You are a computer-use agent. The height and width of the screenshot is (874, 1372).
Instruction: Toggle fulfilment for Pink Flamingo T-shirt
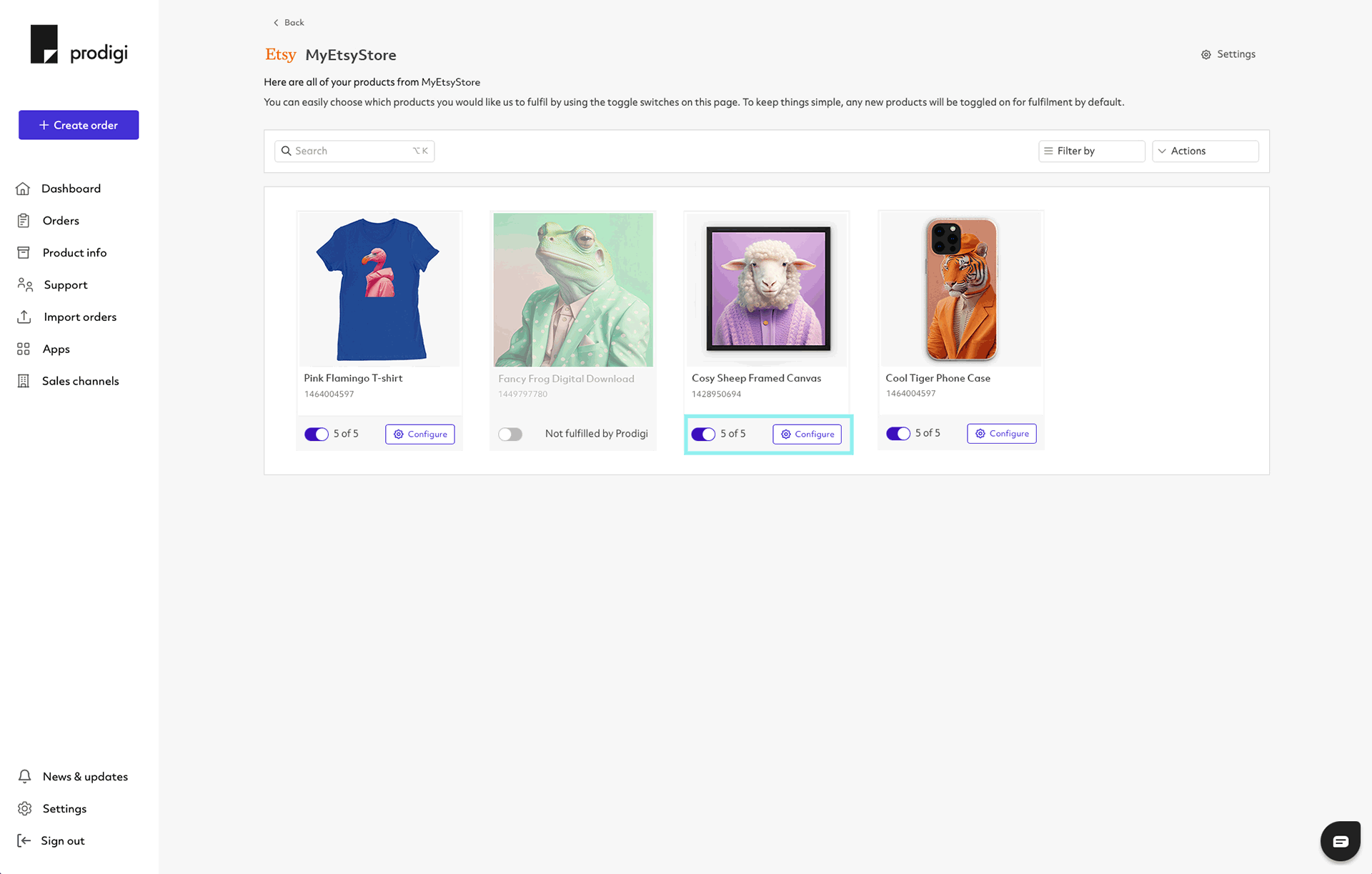316,433
